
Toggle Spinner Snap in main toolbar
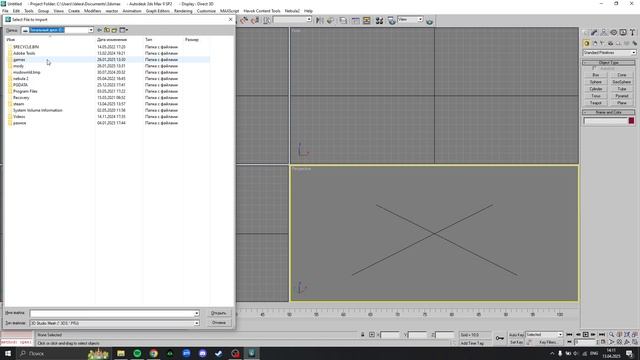255,20
